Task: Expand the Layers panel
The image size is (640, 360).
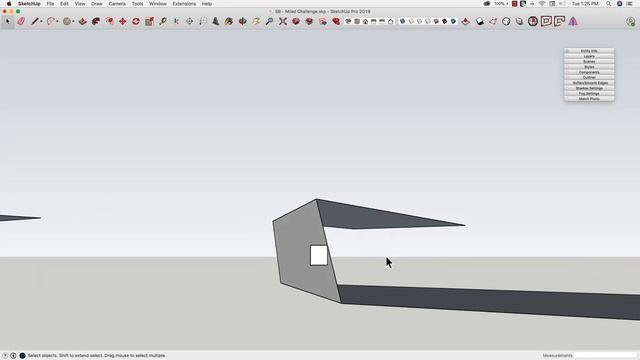Action: point(589,56)
